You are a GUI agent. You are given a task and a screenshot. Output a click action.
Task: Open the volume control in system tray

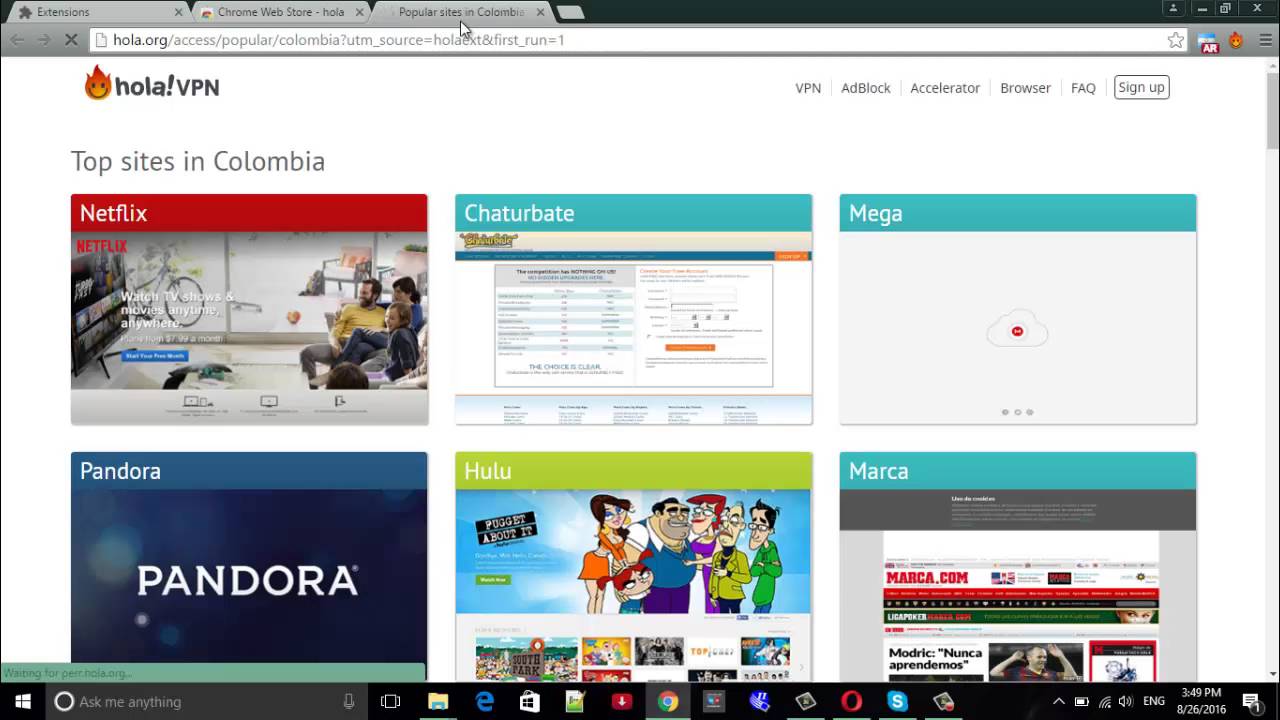1126,701
